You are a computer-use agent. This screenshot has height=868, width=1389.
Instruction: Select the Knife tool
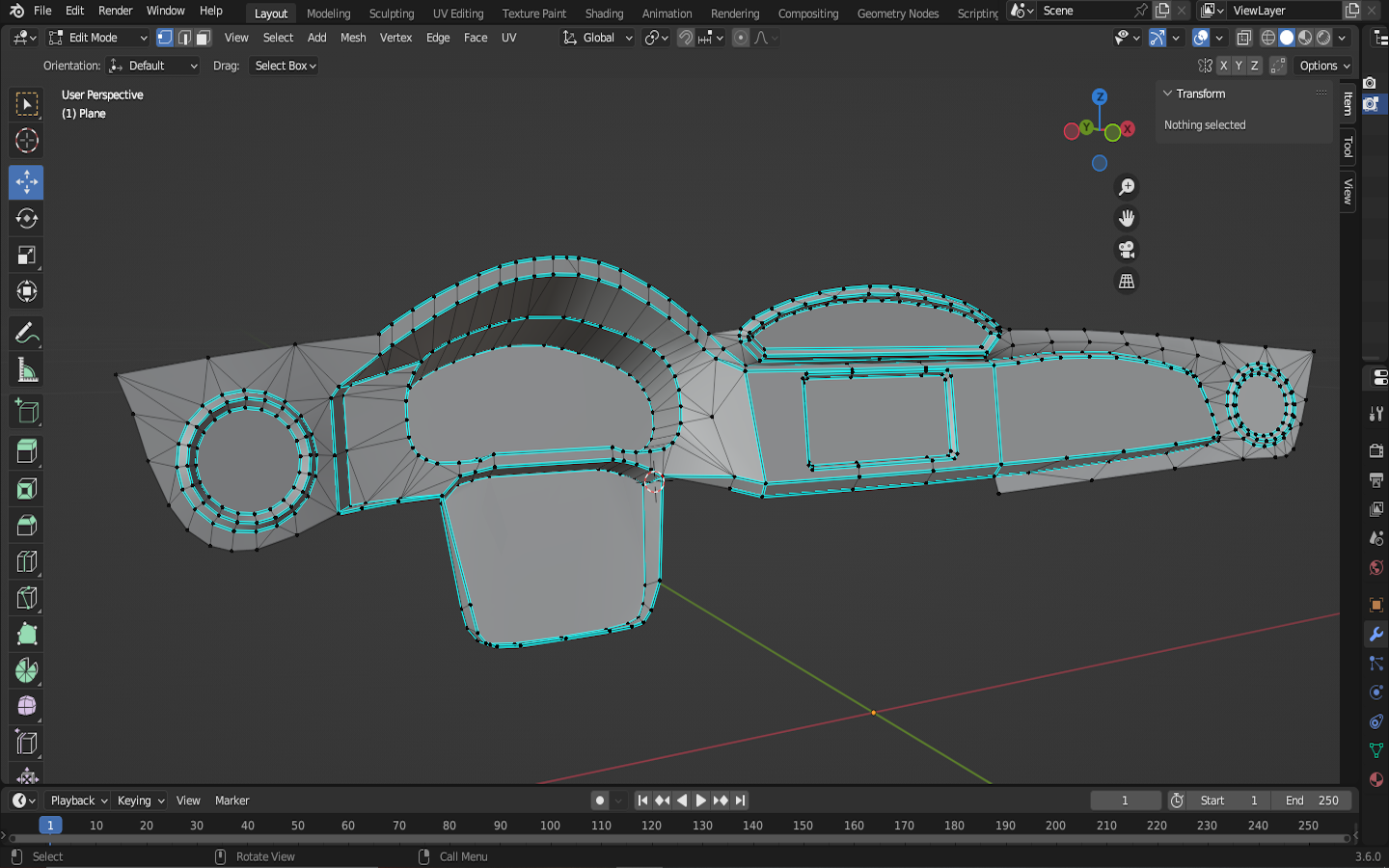click(x=27, y=598)
